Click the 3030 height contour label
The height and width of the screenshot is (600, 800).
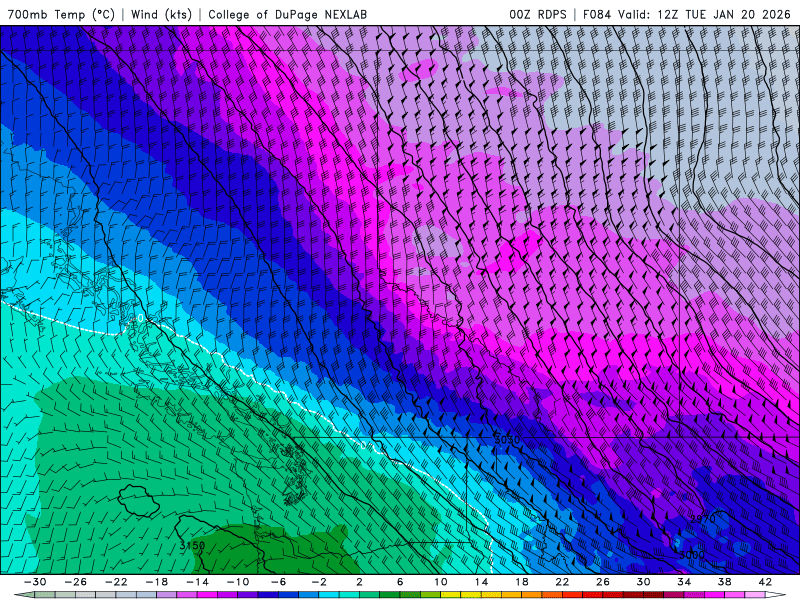point(507,439)
